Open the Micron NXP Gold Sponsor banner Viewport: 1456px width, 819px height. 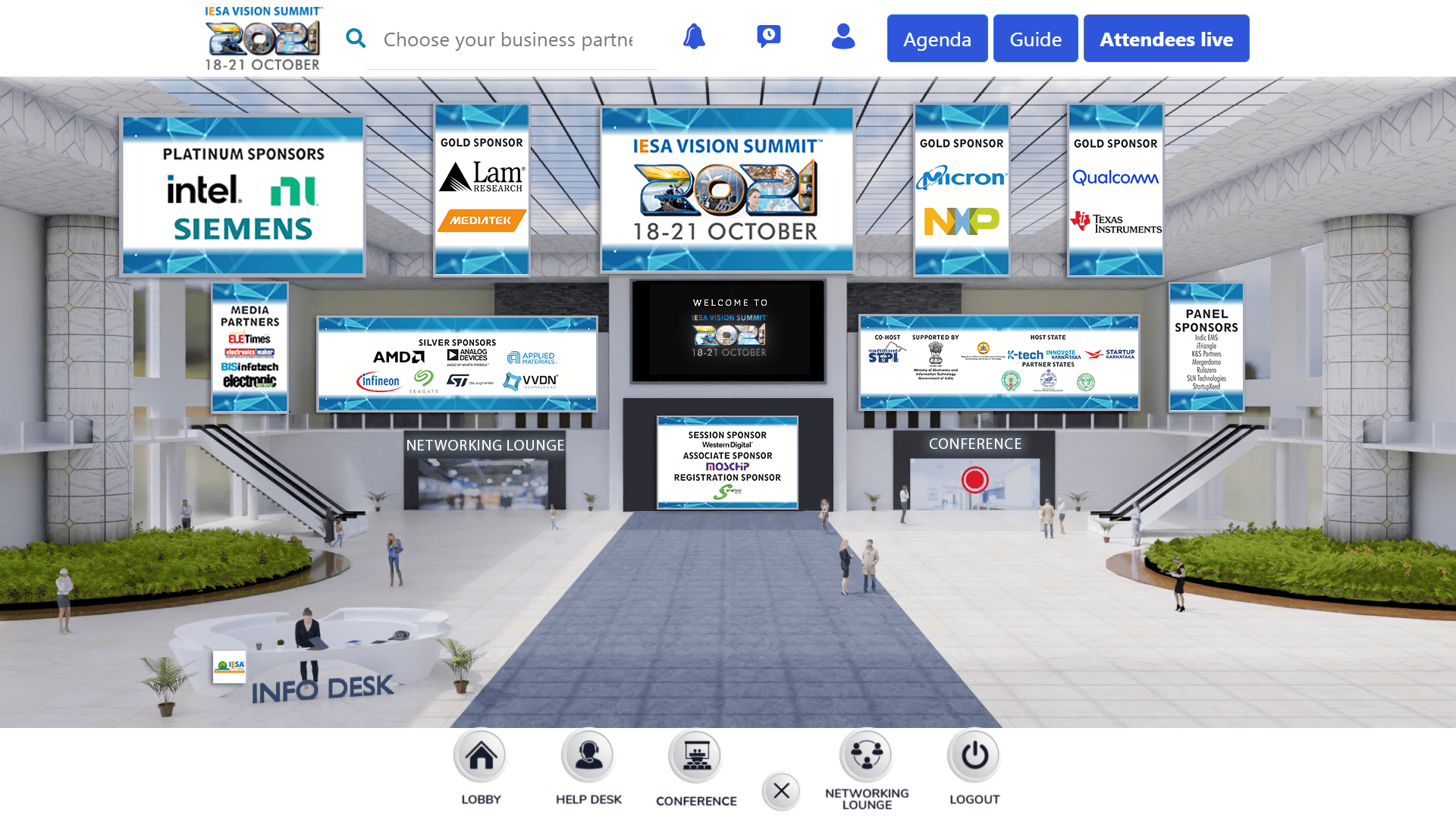click(x=962, y=190)
